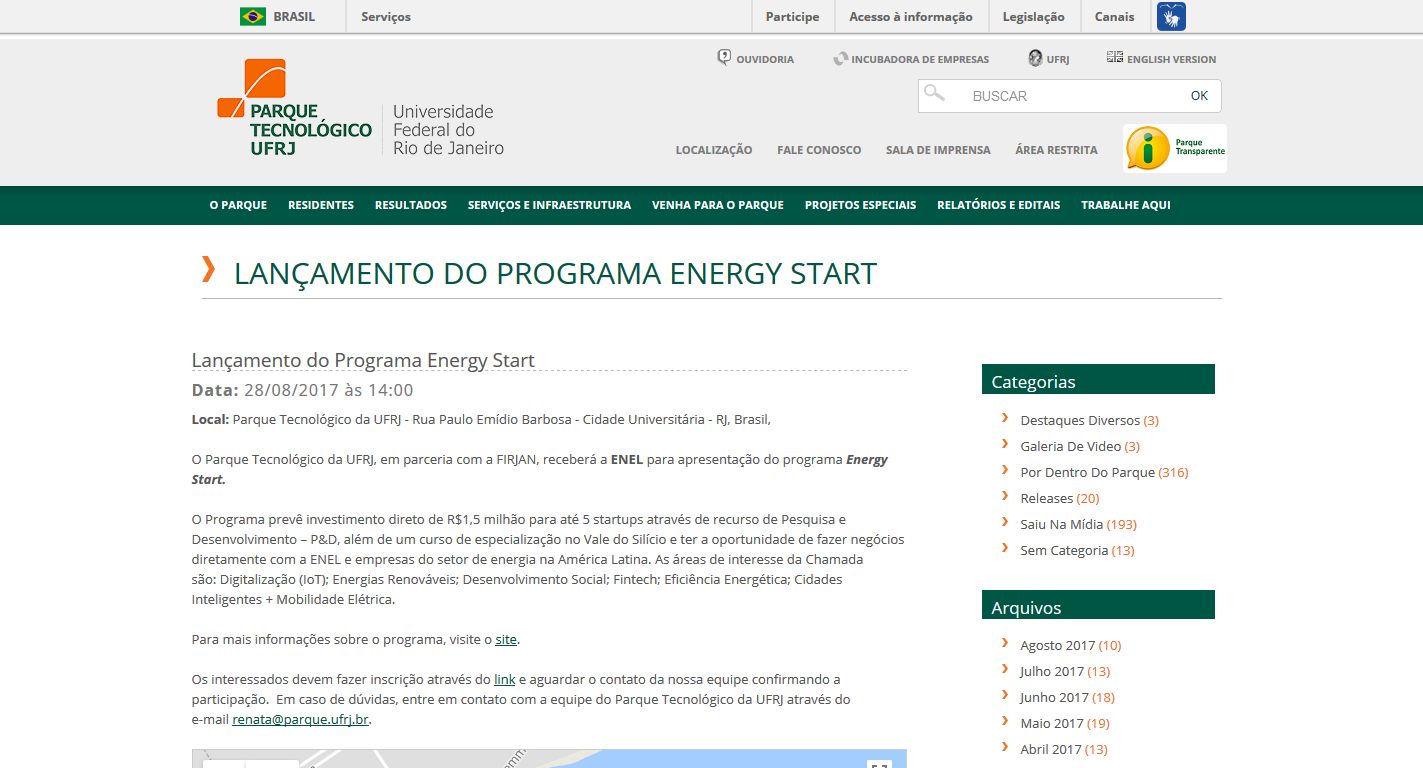Open the Releases category
The image size is (1423, 768).
[x=1046, y=498]
